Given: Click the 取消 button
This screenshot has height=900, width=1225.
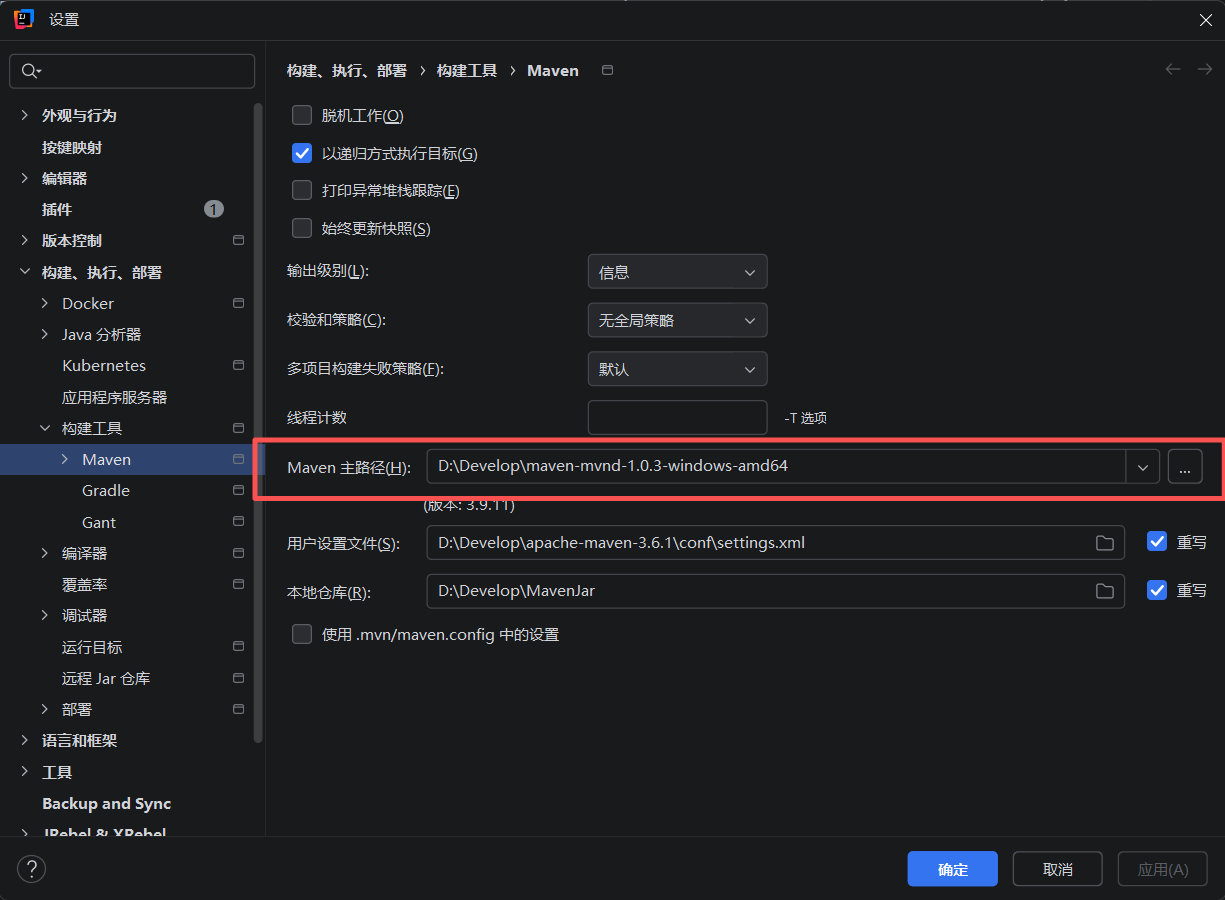Looking at the screenshot, I should [x=1057, y=869].
